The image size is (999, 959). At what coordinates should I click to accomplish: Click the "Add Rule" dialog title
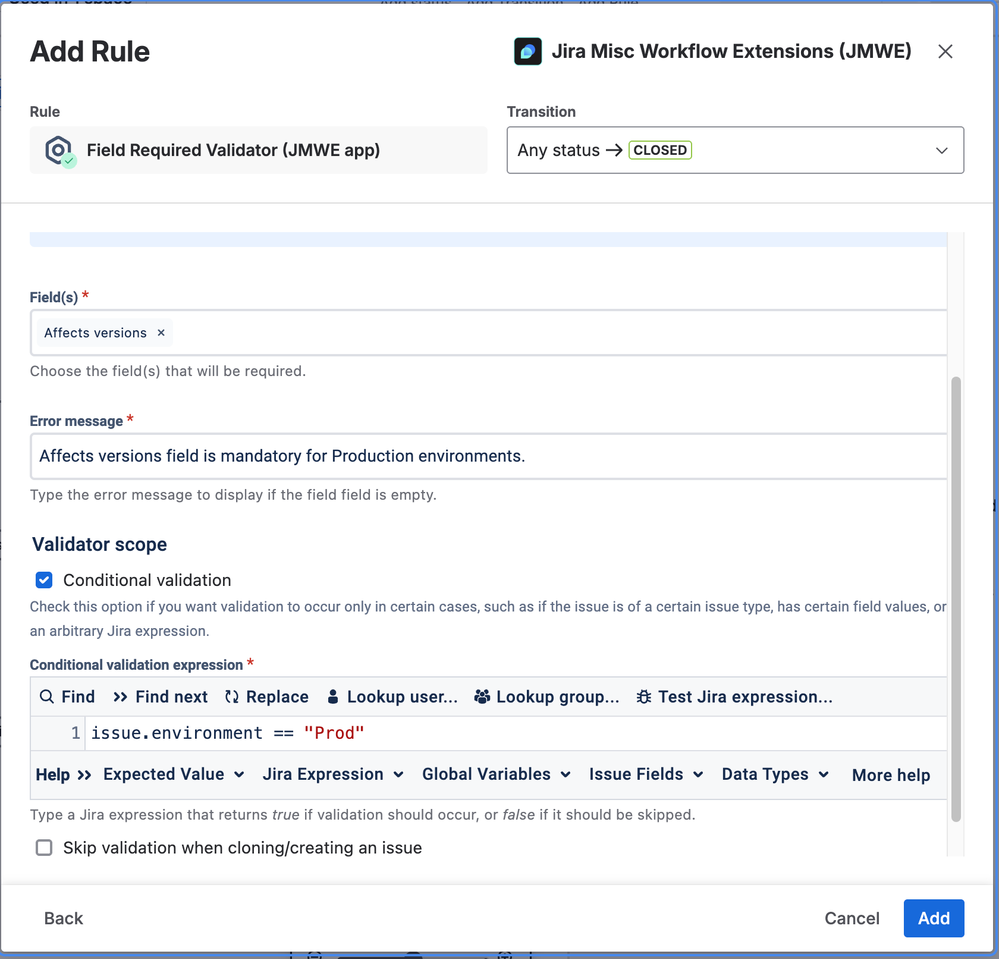click(x=90, y=52)
